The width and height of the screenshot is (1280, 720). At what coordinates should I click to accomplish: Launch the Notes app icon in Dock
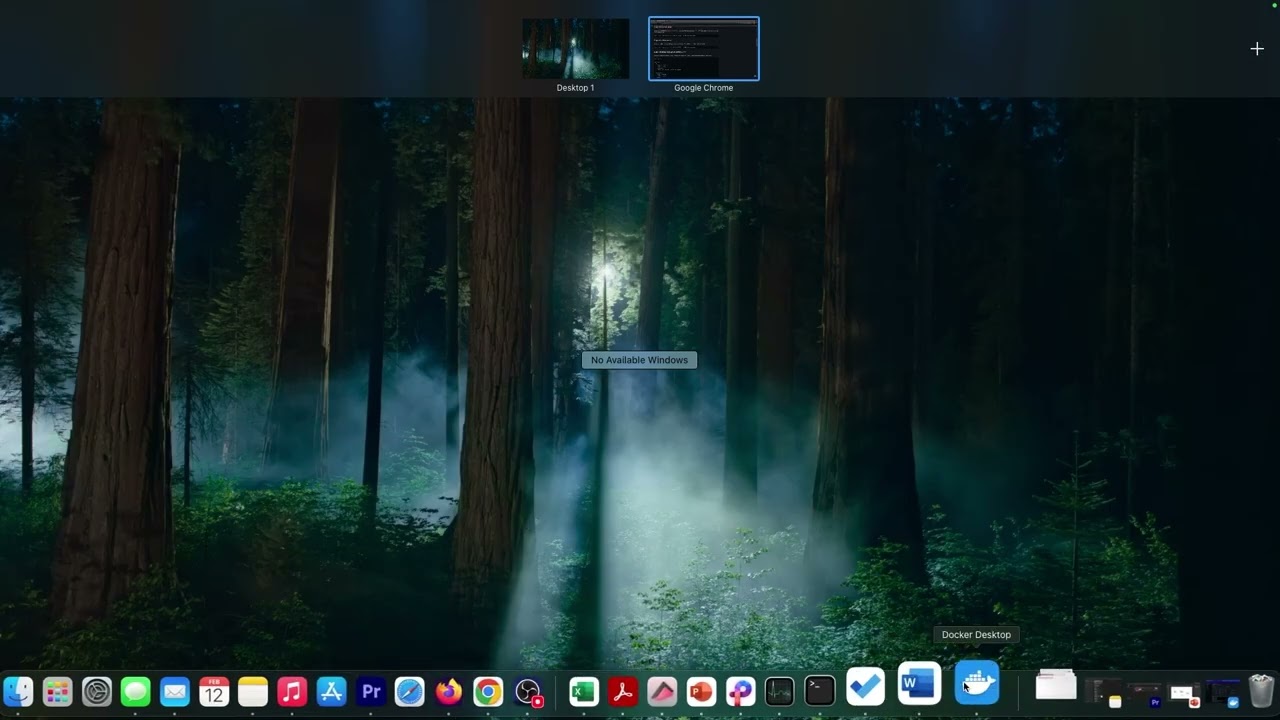[253, 691]
